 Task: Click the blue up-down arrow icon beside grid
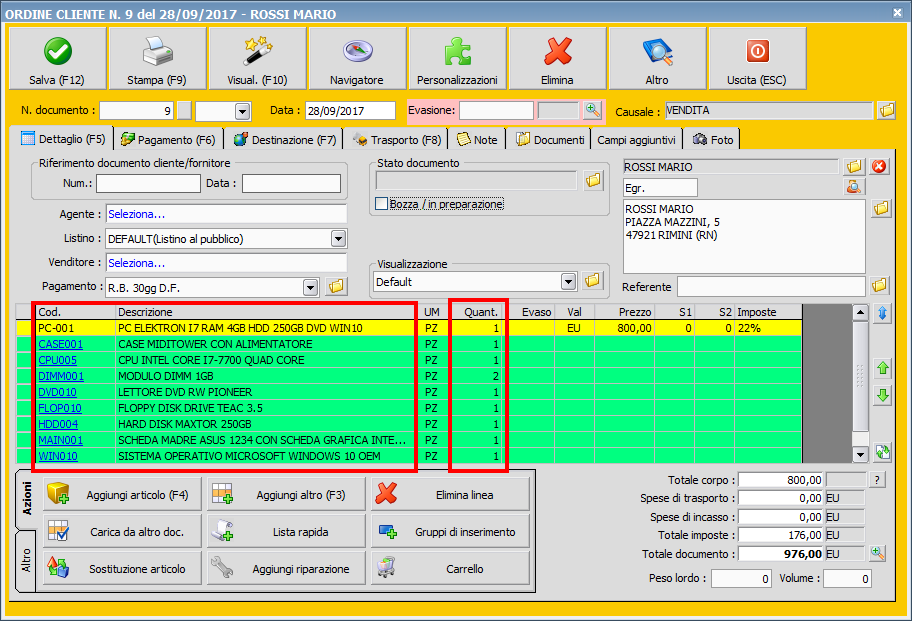coord(882,313)
